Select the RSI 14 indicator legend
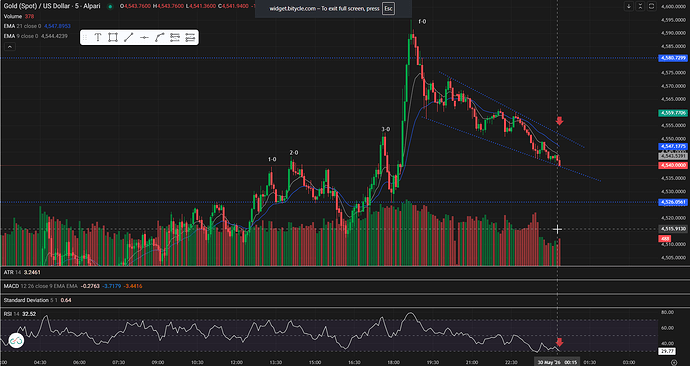 tap(20, 314)
